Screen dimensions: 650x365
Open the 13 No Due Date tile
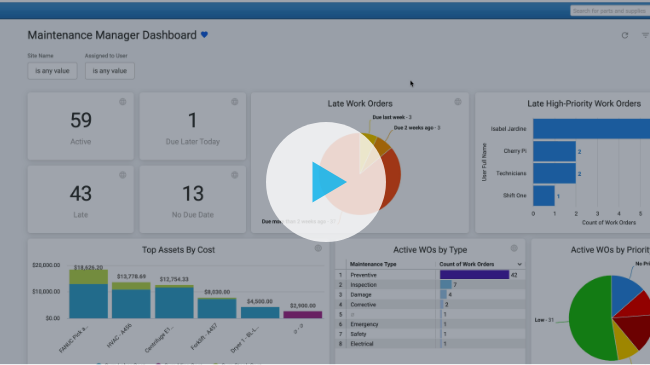click(193, 200)
